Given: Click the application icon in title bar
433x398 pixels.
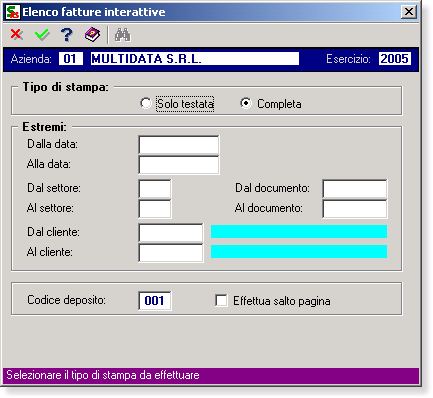Looking at the screenshot, I should 13,12.
